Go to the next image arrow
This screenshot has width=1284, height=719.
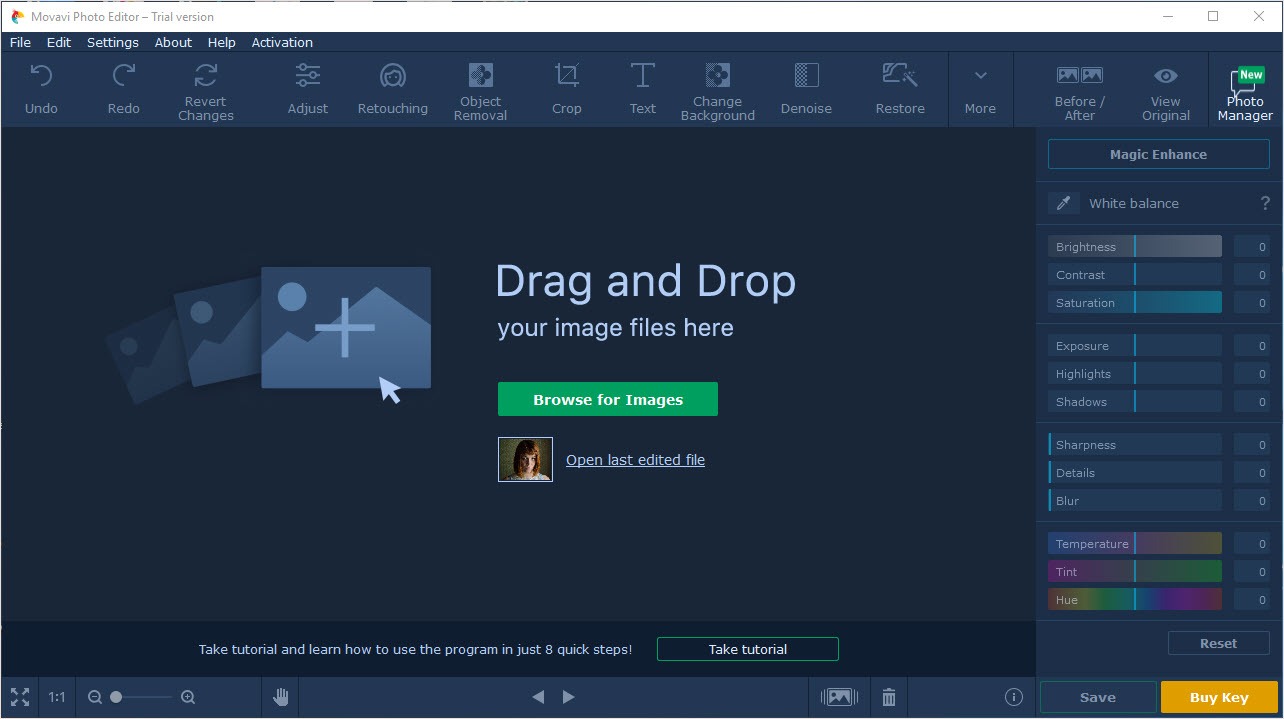pos(569,697)
